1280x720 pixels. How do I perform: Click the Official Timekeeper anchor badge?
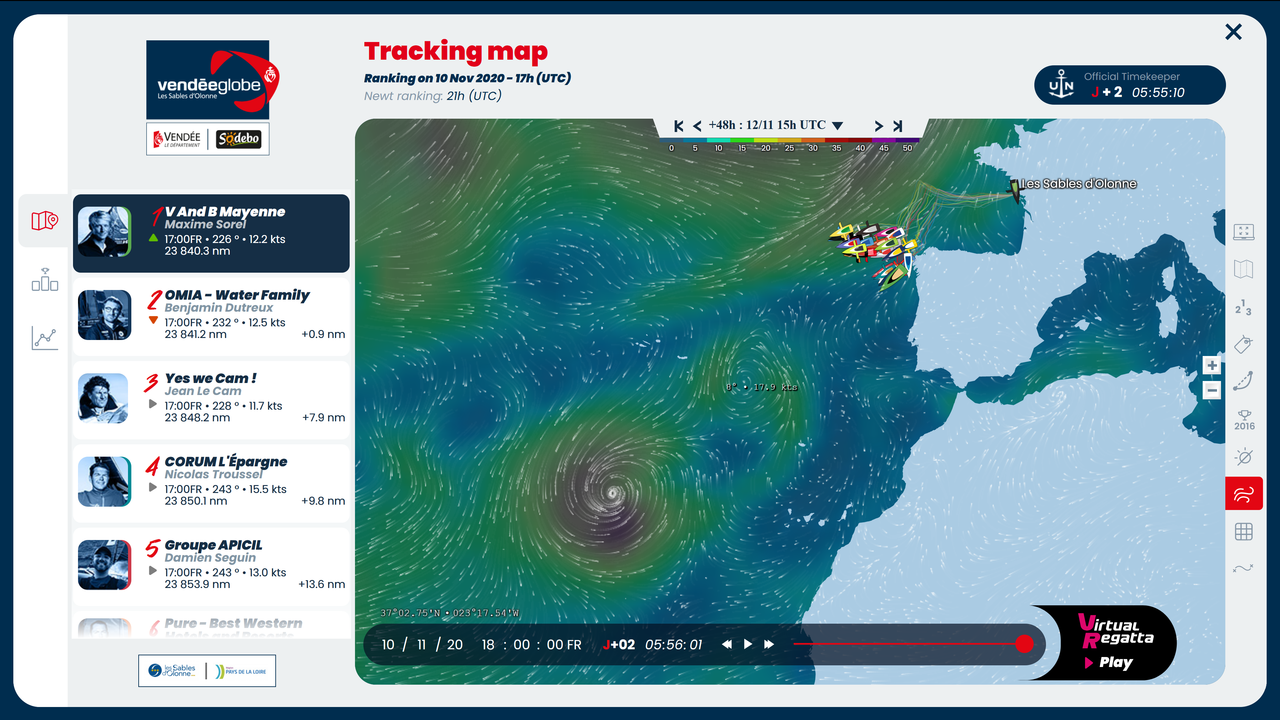click(x=1060, y=86)
